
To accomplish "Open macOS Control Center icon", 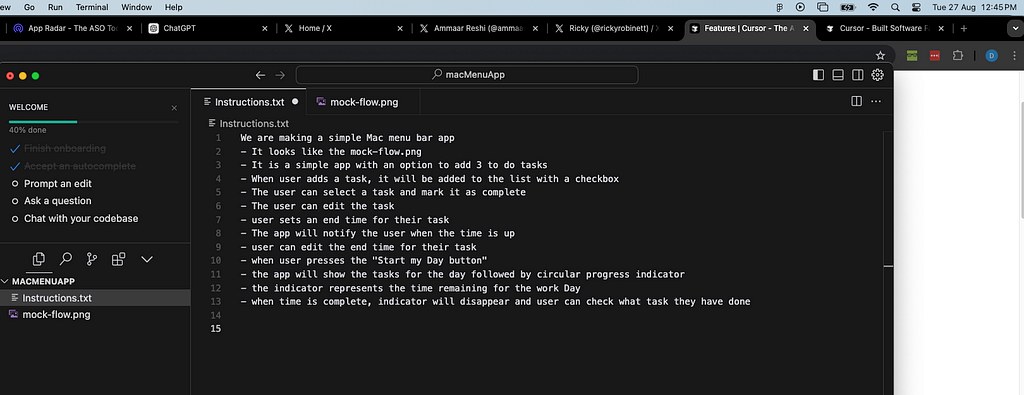I will 916,7.
